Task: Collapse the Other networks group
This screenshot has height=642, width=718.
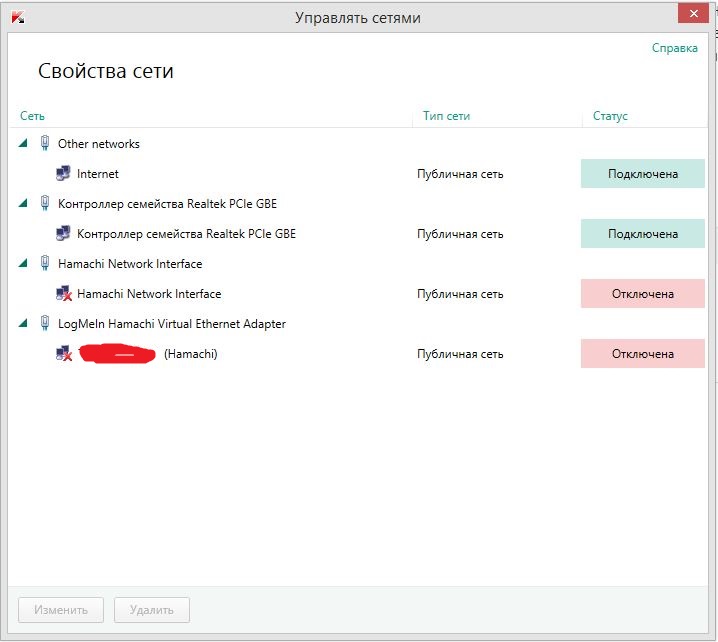Action: point(23,143)
